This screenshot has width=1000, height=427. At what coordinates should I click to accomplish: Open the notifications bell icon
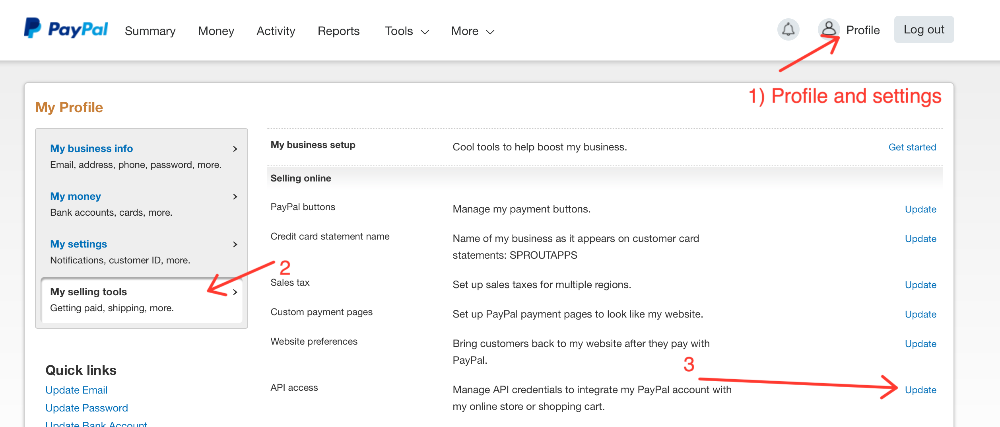pos(788,30)
